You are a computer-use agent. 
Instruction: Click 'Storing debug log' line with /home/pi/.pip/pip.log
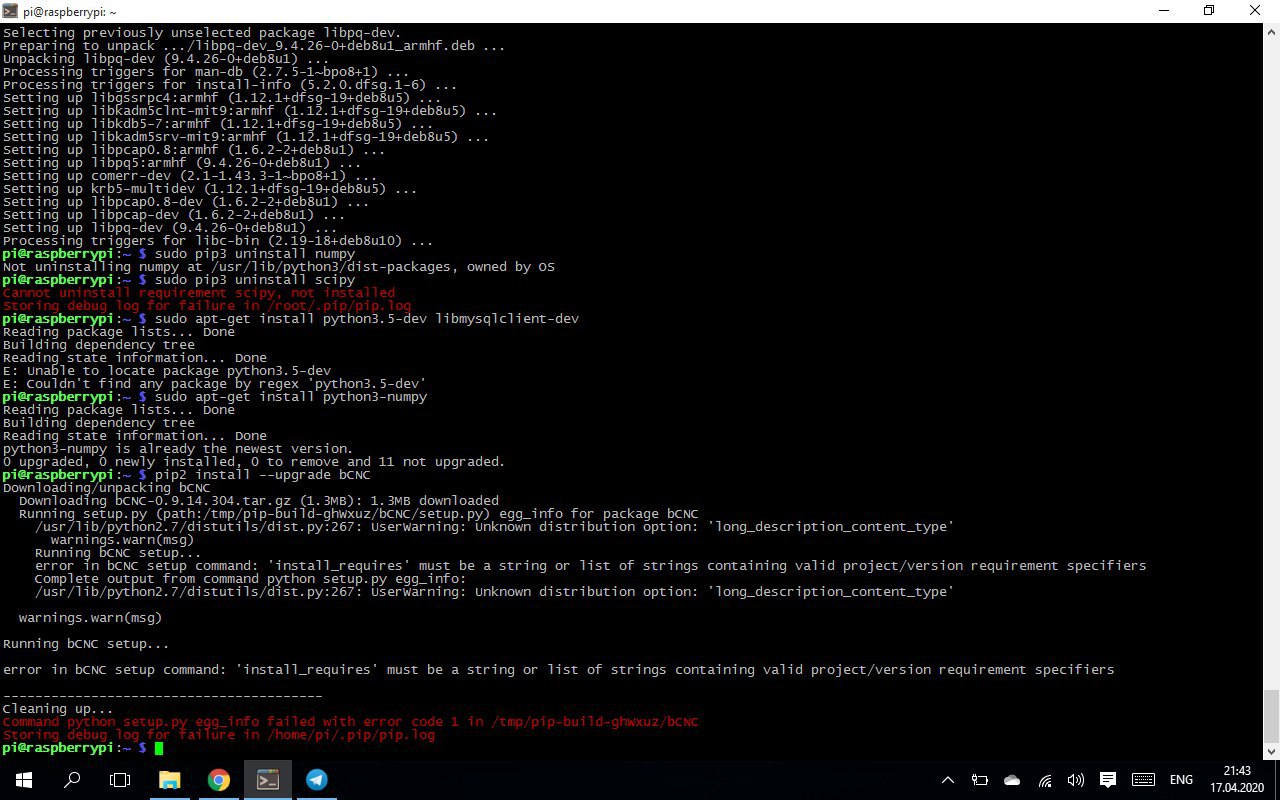point(218,735)
